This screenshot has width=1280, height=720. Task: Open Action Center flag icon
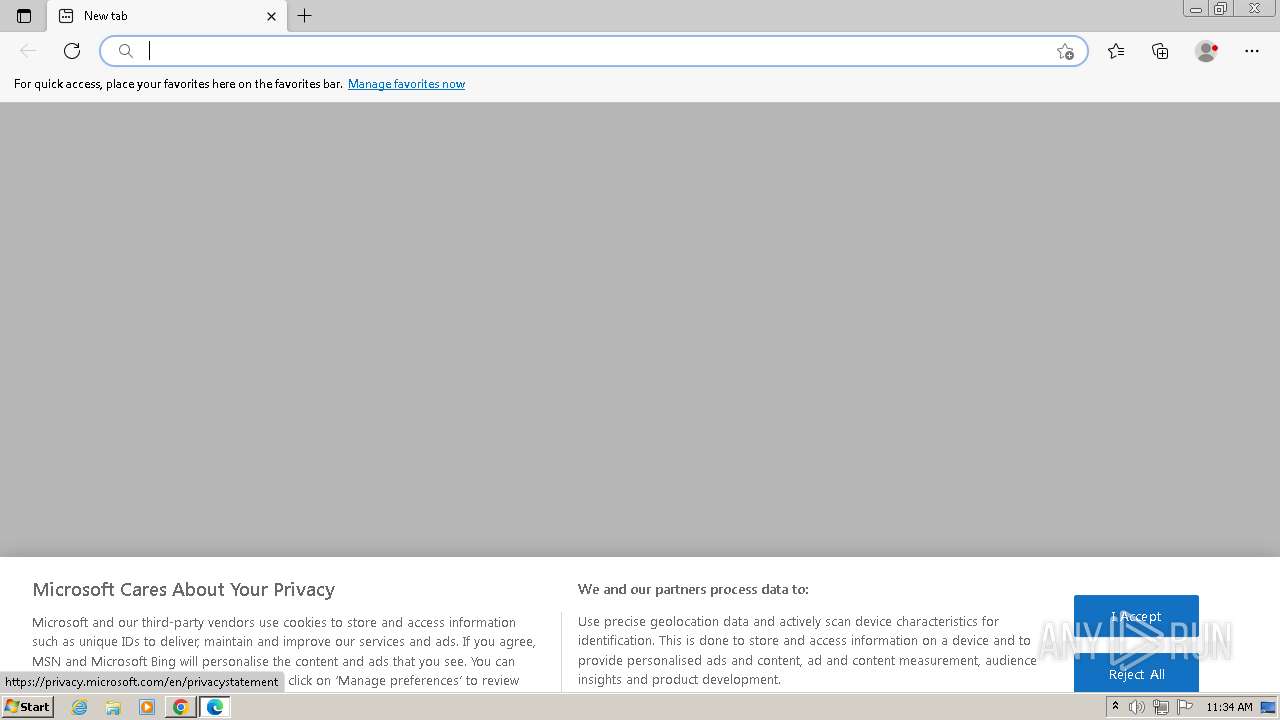click(1185, 707)
